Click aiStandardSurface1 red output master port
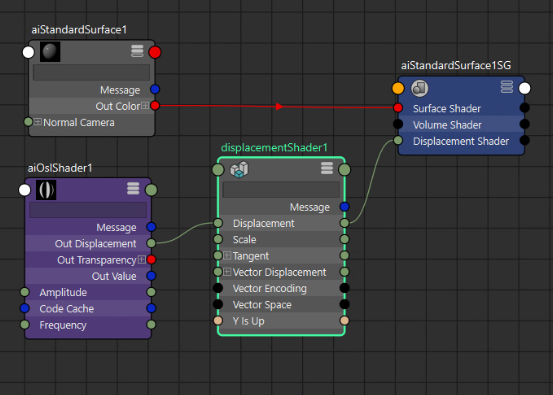This screenshot has width=553, height=395. [155, 52]
